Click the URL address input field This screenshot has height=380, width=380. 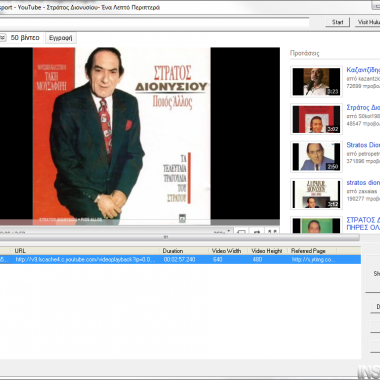pyautogui.click(x=154, y=22)
